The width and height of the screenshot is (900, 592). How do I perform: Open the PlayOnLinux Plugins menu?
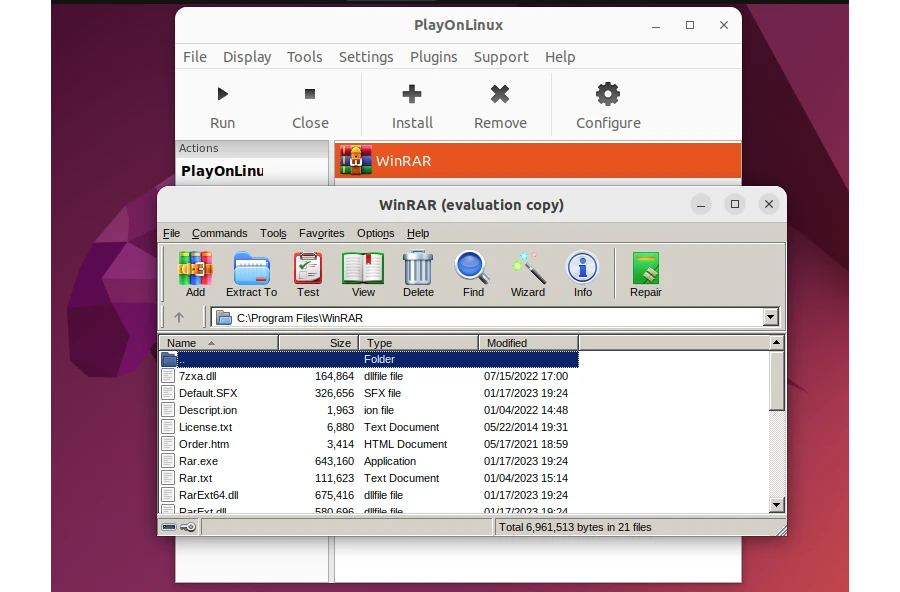pyautogui.click(x=433, y=57)
